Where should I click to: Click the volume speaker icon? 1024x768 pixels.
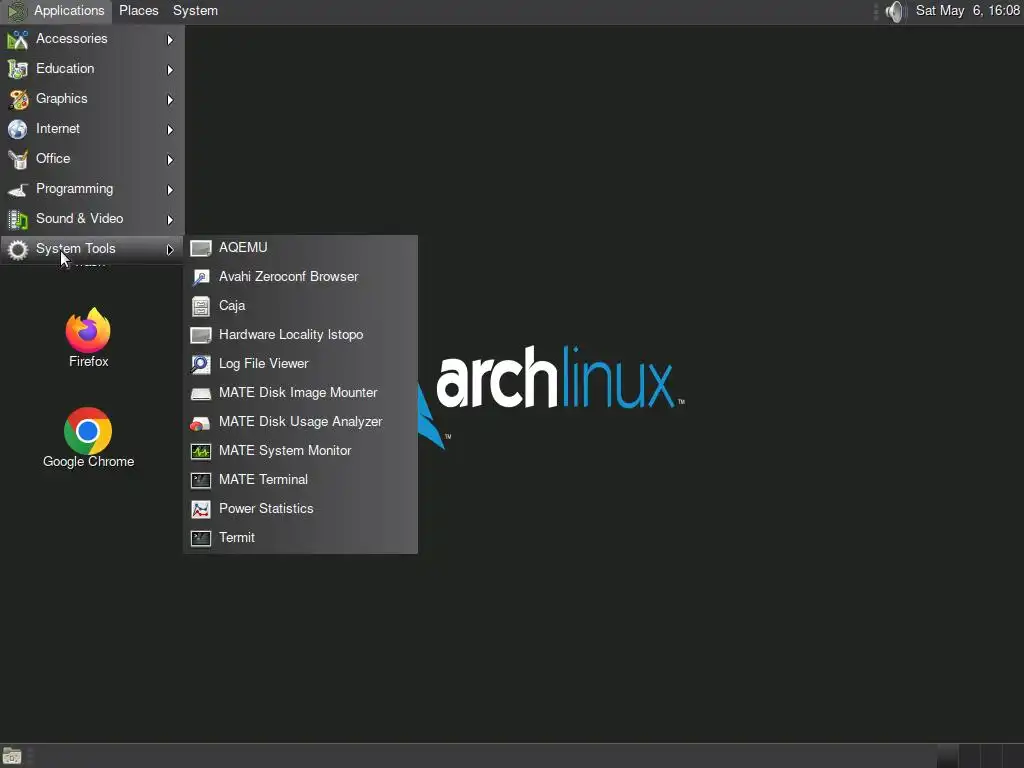click(895, 11)
